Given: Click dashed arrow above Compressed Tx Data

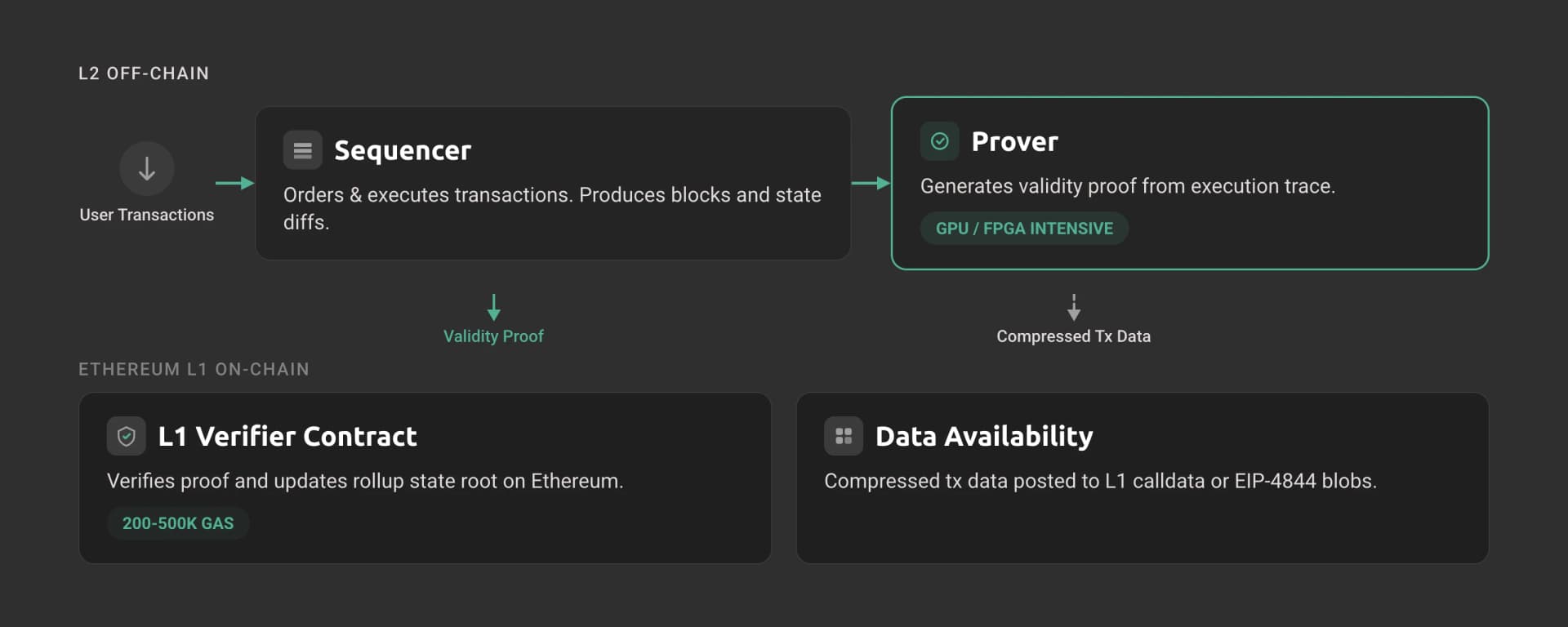Looking at the screenshot, I should coord(1073,307).
